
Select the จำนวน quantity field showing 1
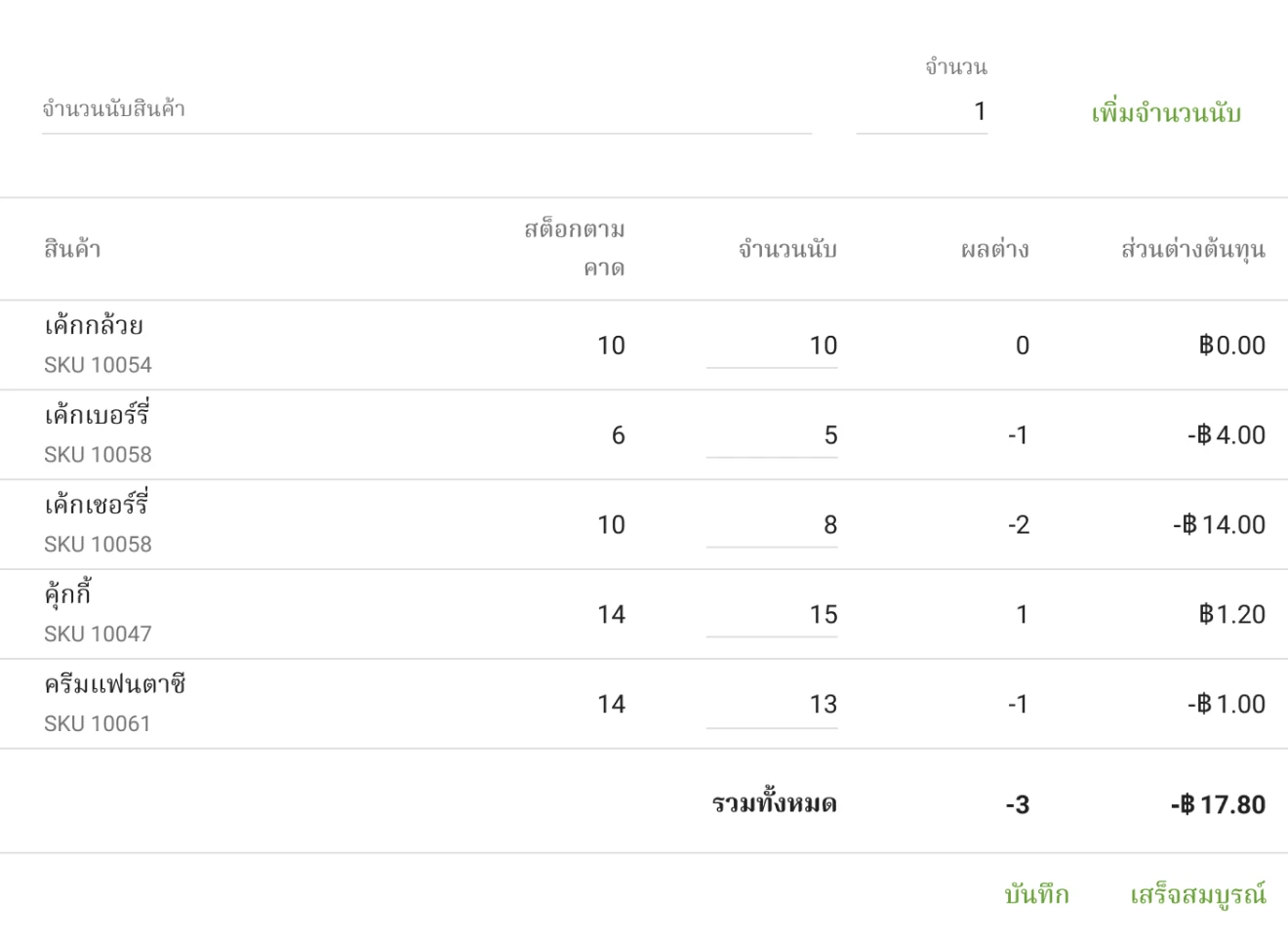click(922, 109)
